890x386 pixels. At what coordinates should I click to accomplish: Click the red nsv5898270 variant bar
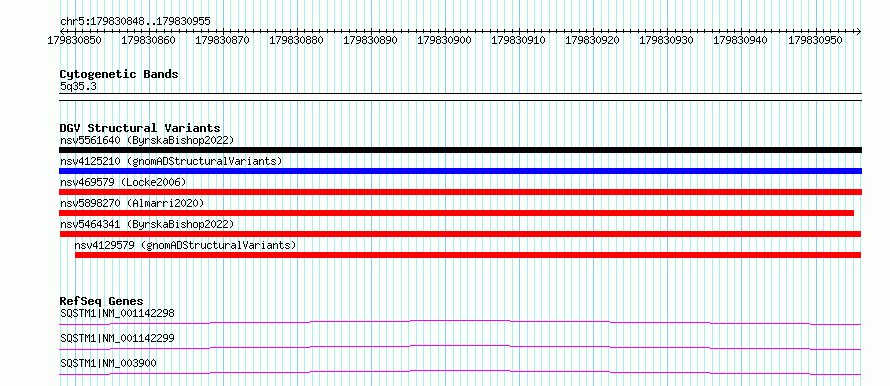click(x=456, y=213)
